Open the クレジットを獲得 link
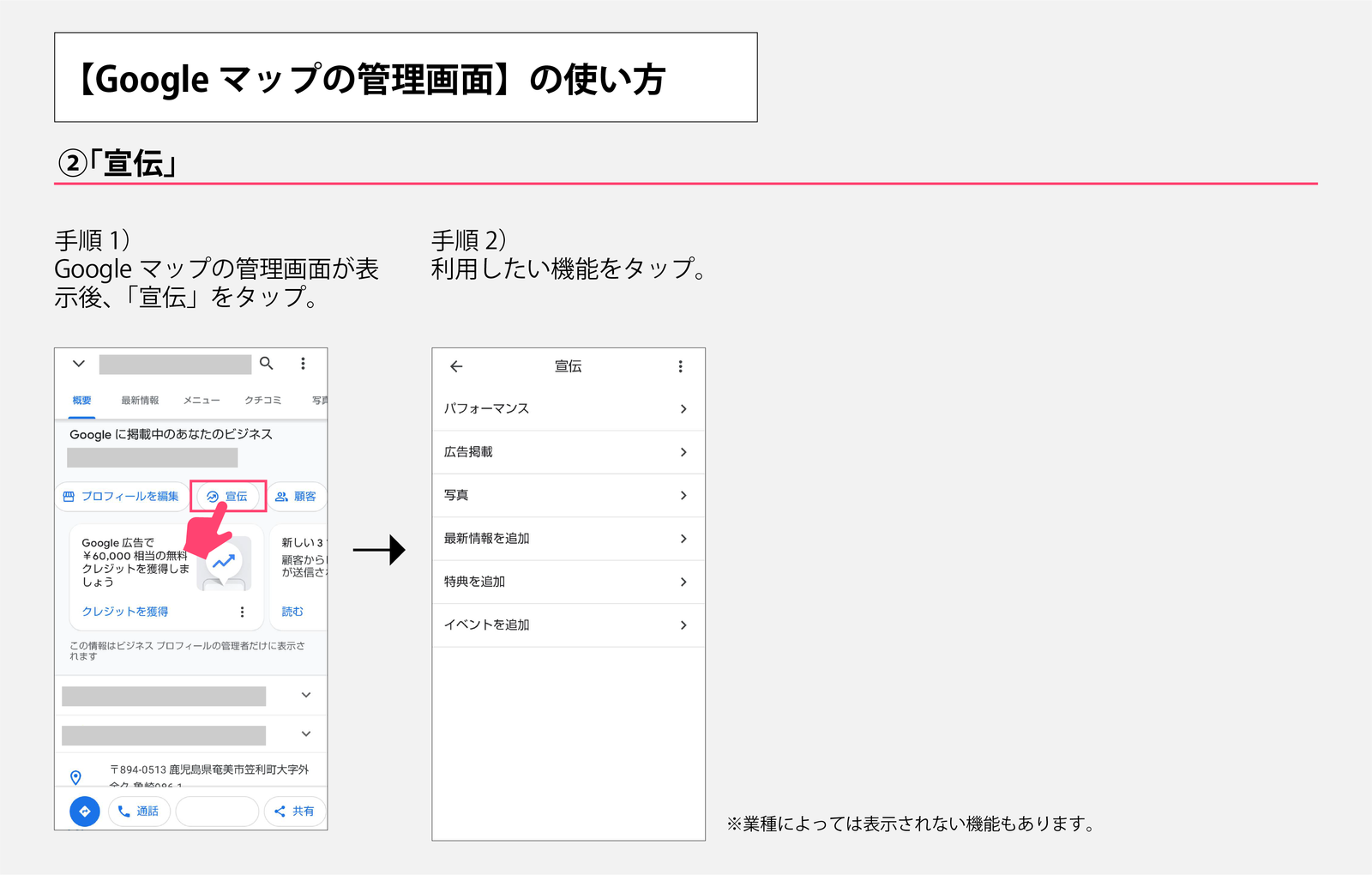Image resolution: width=1372 pixels, height=875 pixels. click(125, 612)
